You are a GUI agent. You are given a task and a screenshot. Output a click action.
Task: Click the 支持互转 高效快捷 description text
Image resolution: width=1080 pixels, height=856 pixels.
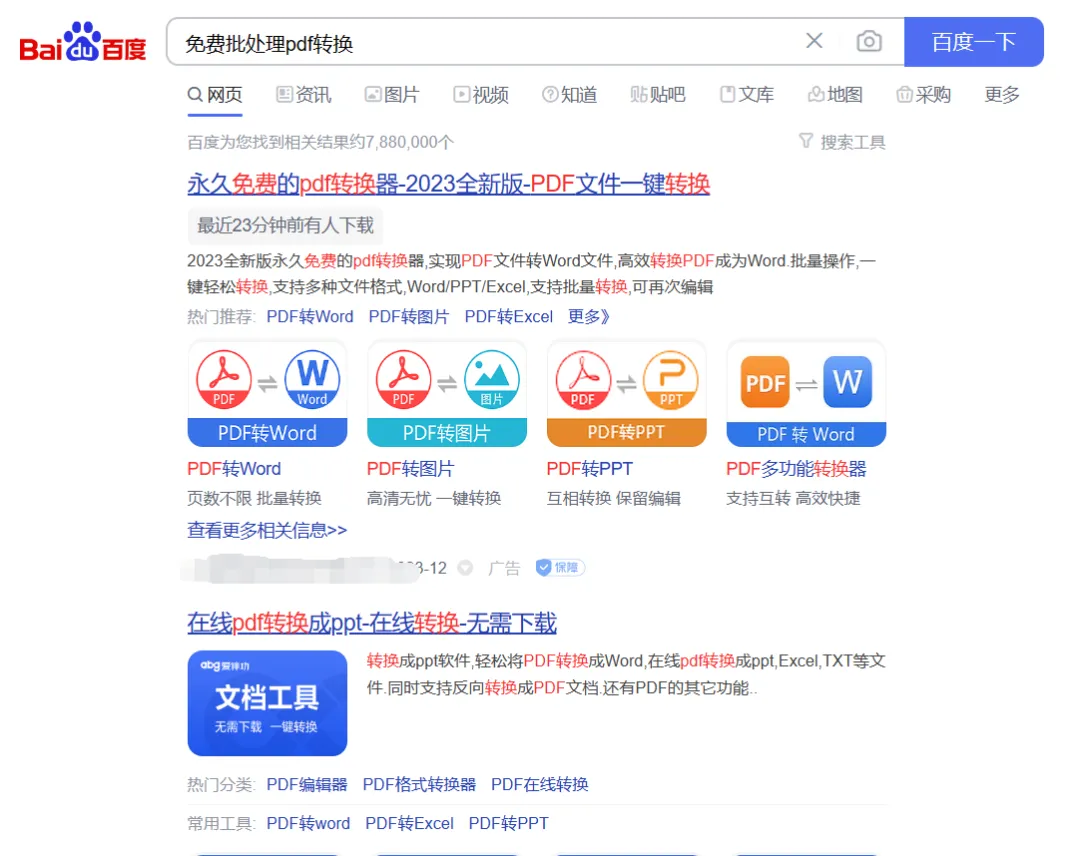tap(793, 499)
